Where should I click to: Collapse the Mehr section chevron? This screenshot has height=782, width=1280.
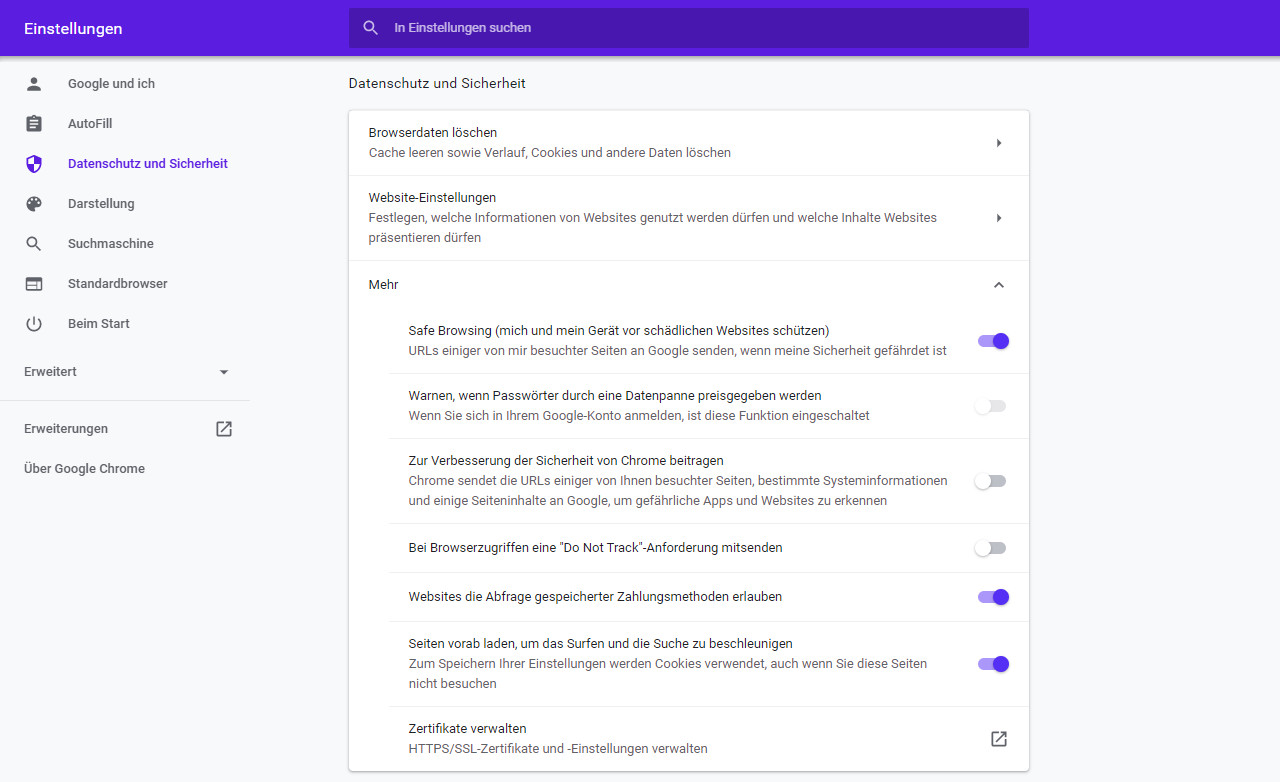point(999,285)
